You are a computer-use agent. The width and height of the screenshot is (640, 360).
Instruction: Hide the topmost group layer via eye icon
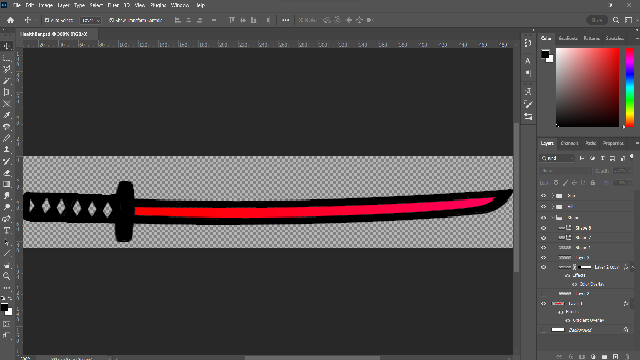tap(543, 196)
